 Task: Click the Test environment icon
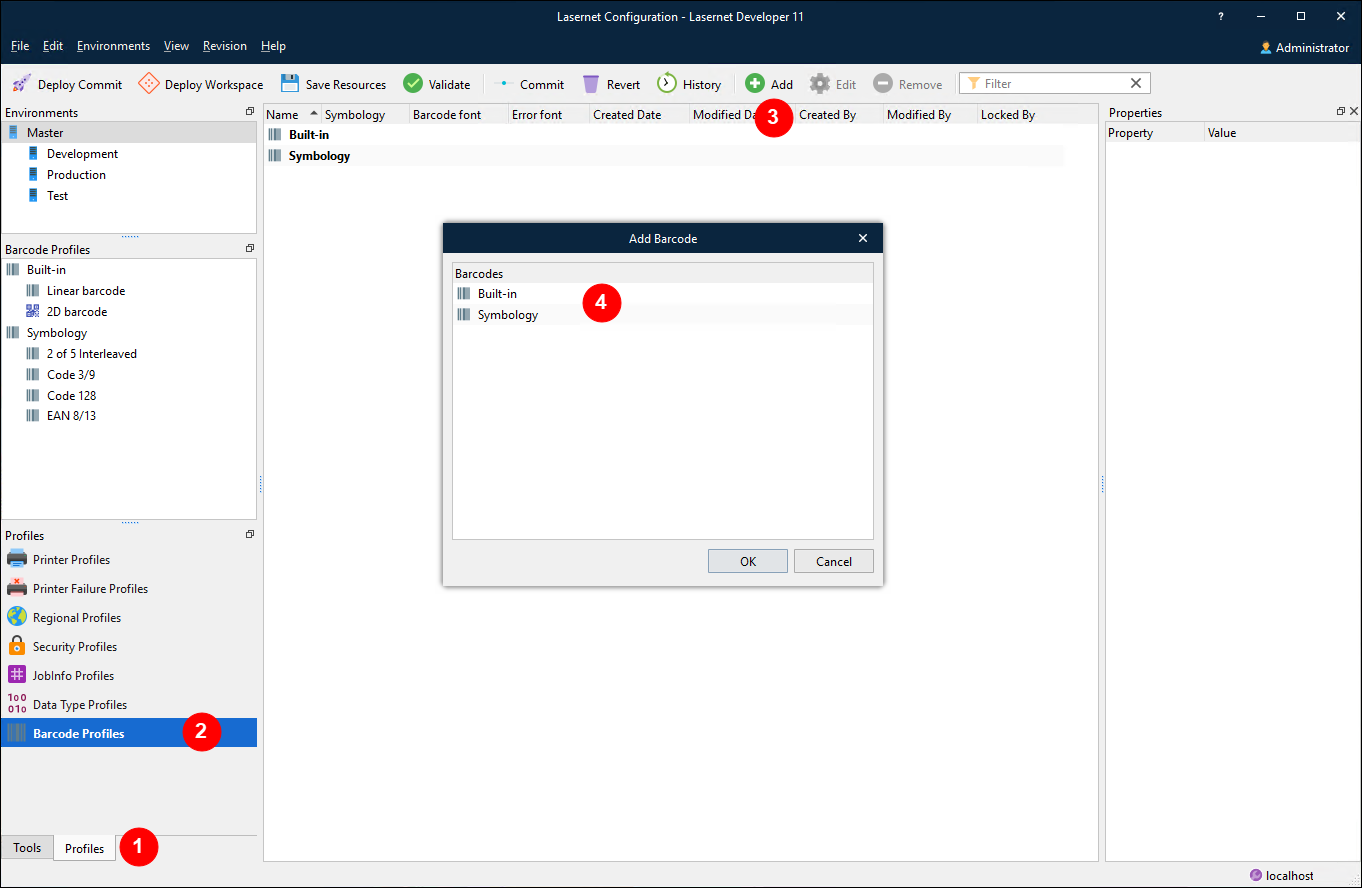[33, 195]
